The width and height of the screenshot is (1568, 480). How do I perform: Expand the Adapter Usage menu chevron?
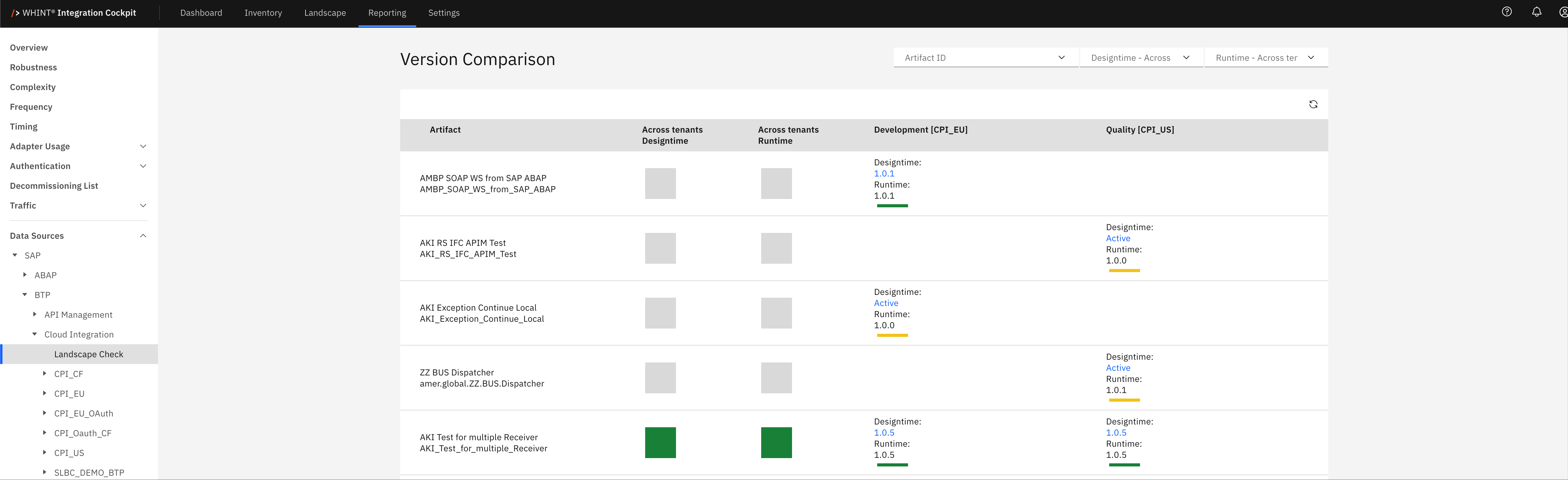tap(143, 146)
